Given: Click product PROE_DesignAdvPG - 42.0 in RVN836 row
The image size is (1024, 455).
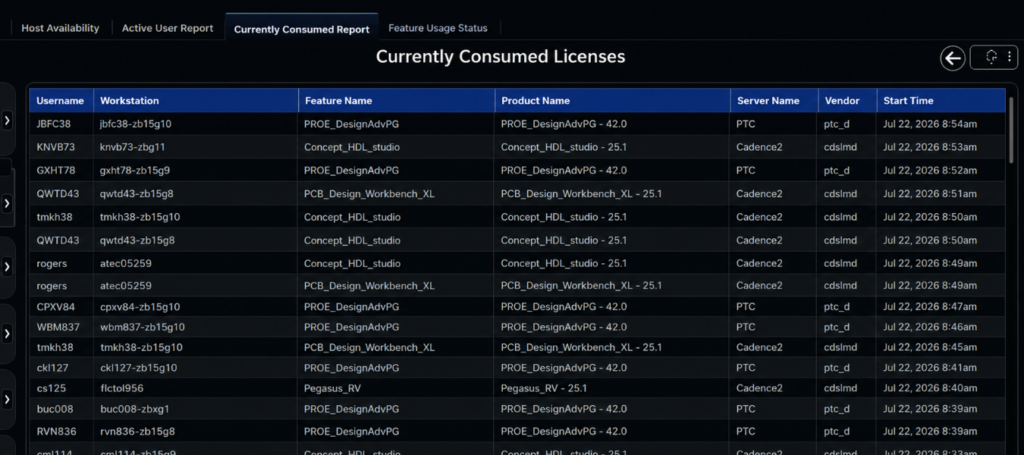Looking at the screenshot, I should [564, 431].
